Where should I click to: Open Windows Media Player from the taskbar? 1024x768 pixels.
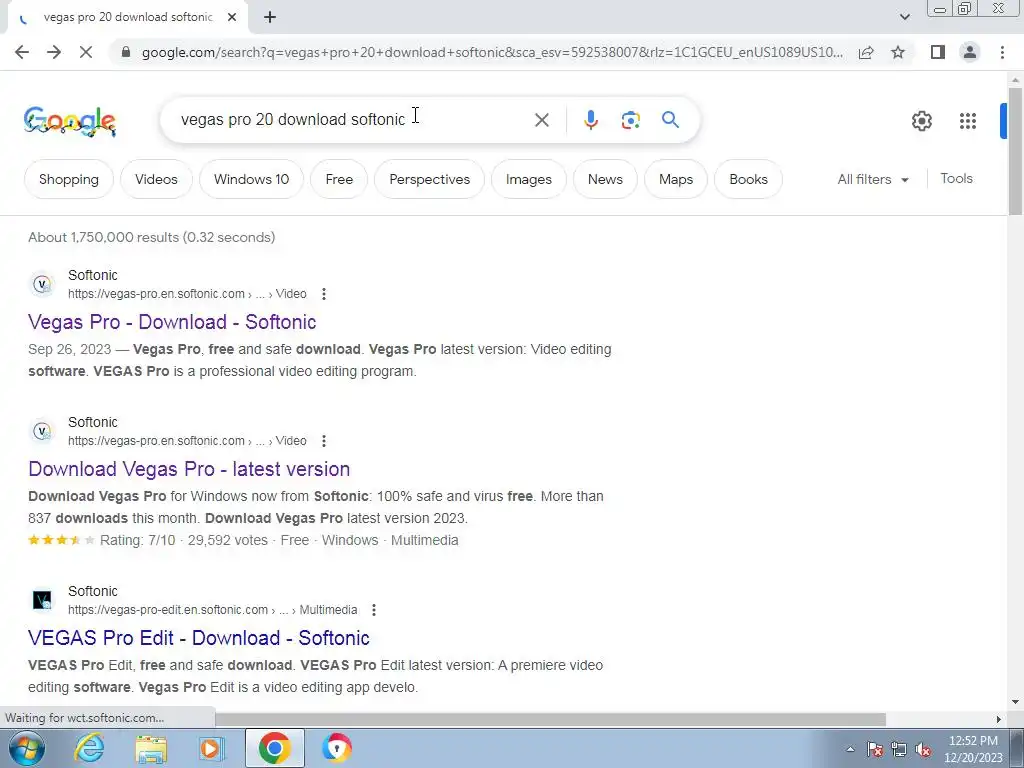coord(210,748)
